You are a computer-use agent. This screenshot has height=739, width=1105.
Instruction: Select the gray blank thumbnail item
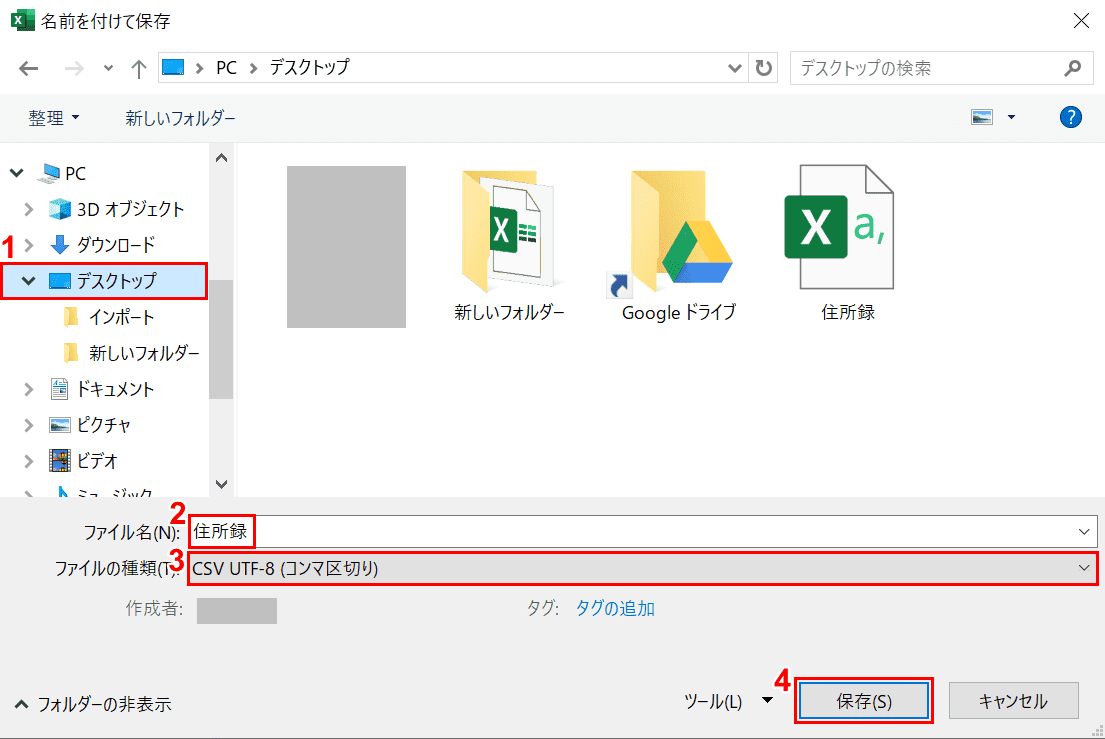[x=346, y=247]
